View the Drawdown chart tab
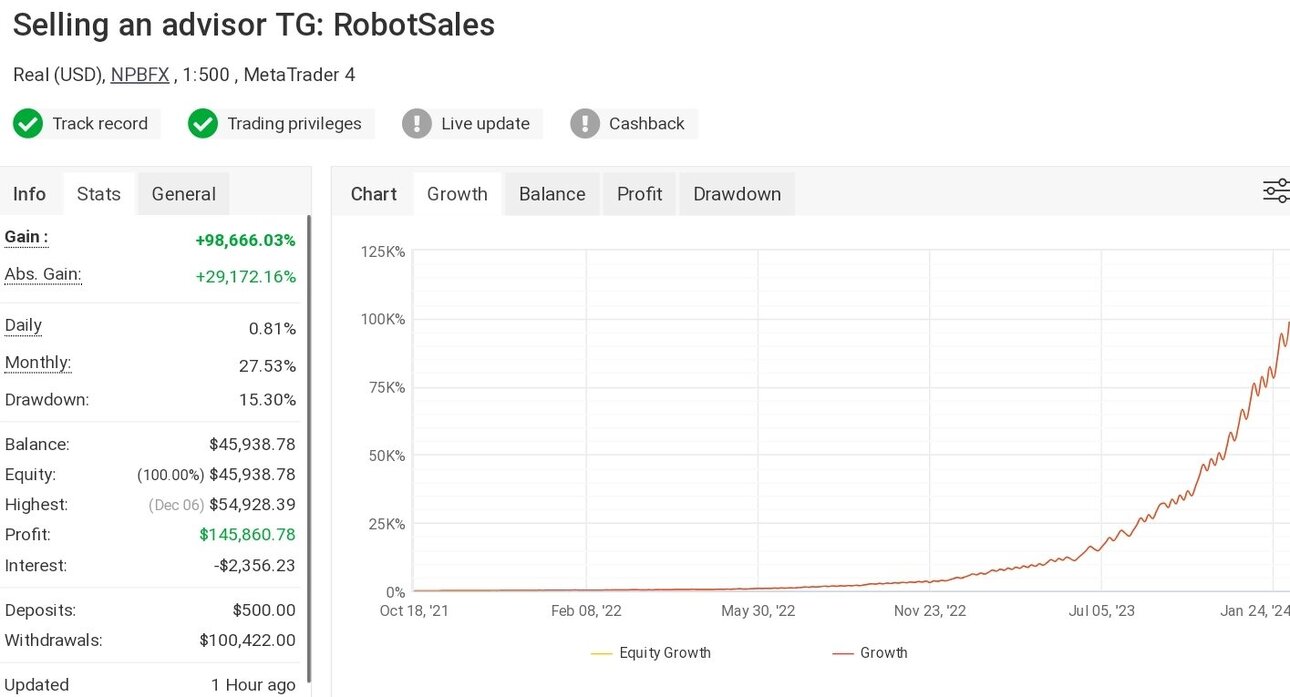 point(737,194)
